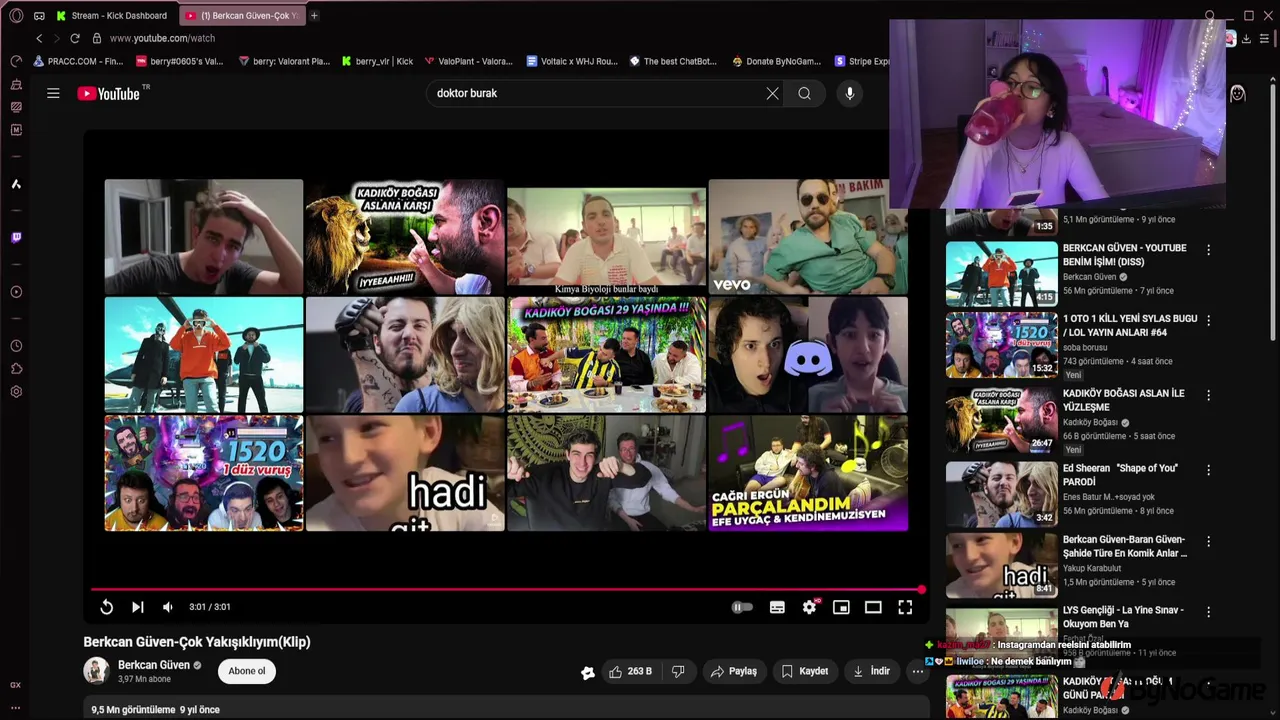
Task: Select the Berkcan Güven YouTube tab
Action: [241, 16]
